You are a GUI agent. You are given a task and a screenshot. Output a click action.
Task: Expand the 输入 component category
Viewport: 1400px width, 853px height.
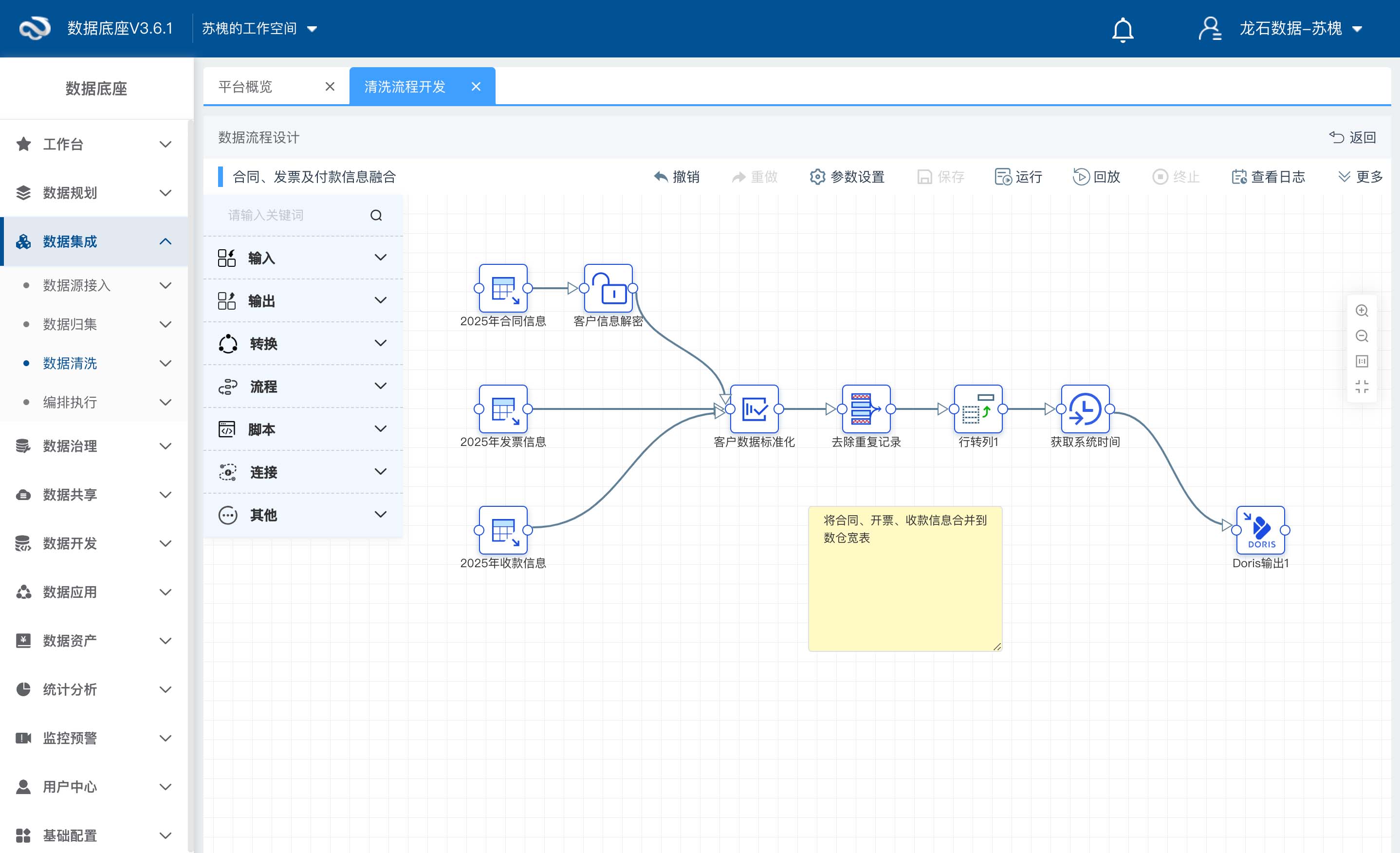(x=303, y=258)
